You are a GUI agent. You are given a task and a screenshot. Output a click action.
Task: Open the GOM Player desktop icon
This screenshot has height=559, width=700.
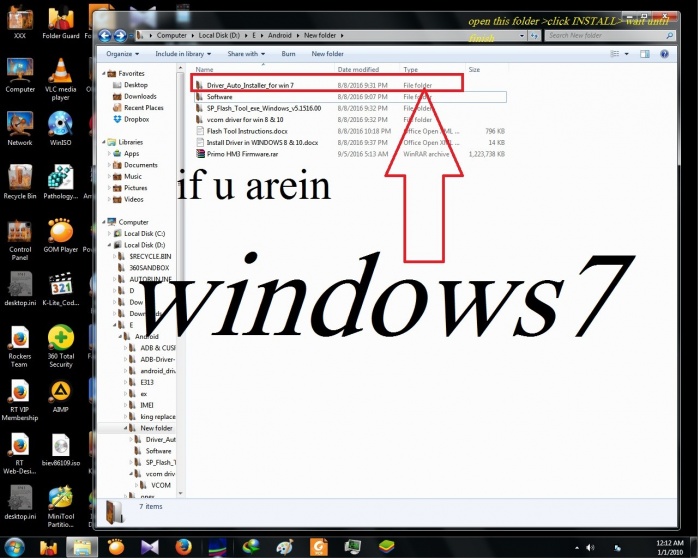[61, 235]
